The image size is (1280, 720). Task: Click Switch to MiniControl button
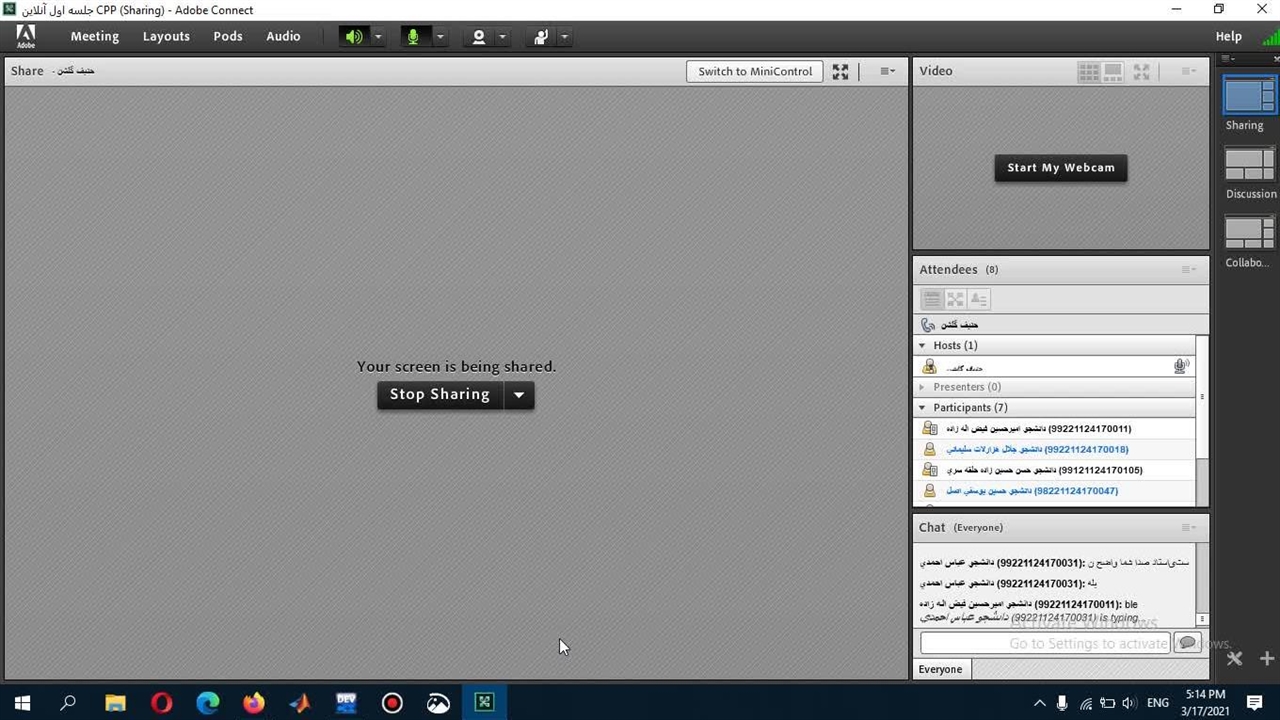click(x=754, y=71)
